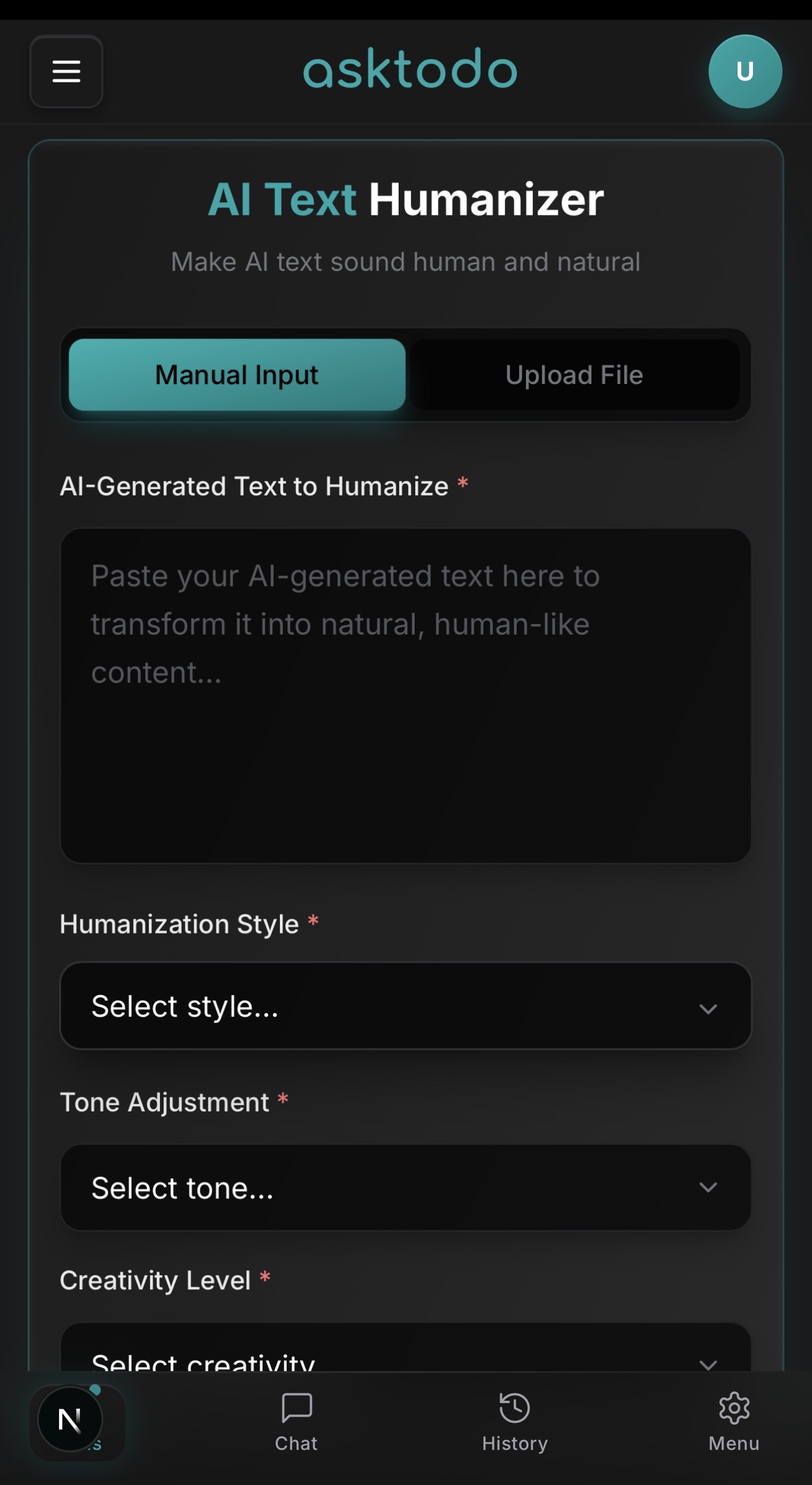Switch to the Upload File tab
This screenshot has height=1485, width=812.
575,374
